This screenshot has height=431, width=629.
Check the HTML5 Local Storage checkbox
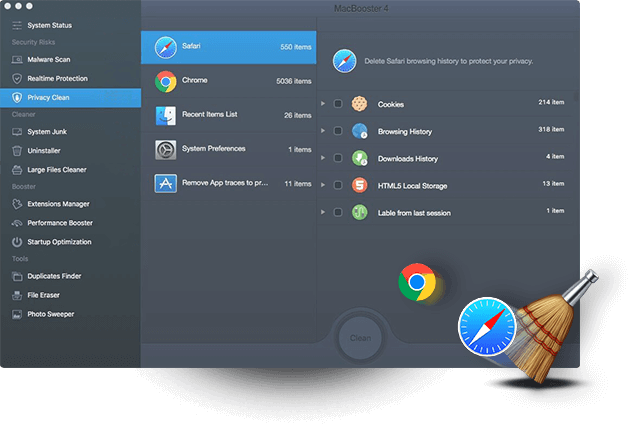point(338,185)
